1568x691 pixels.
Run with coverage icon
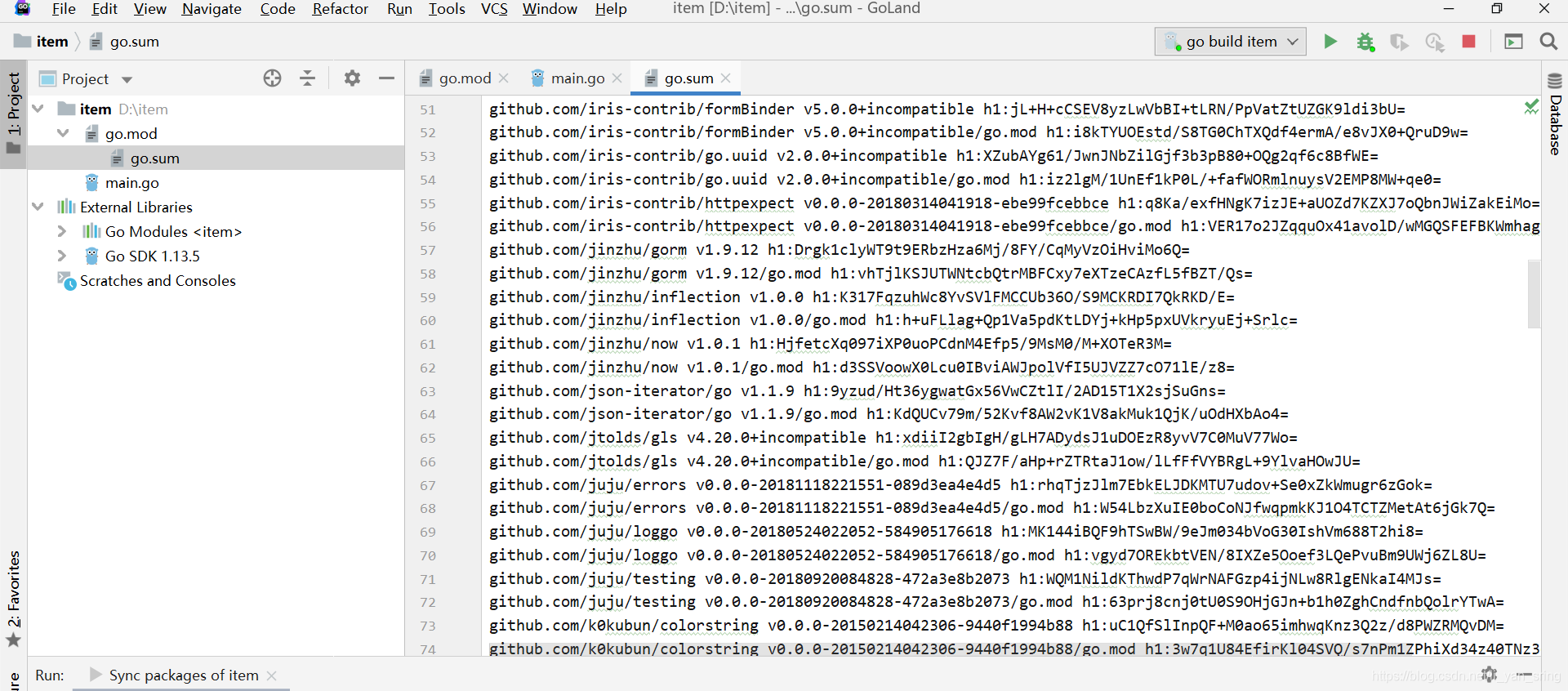1399,42
